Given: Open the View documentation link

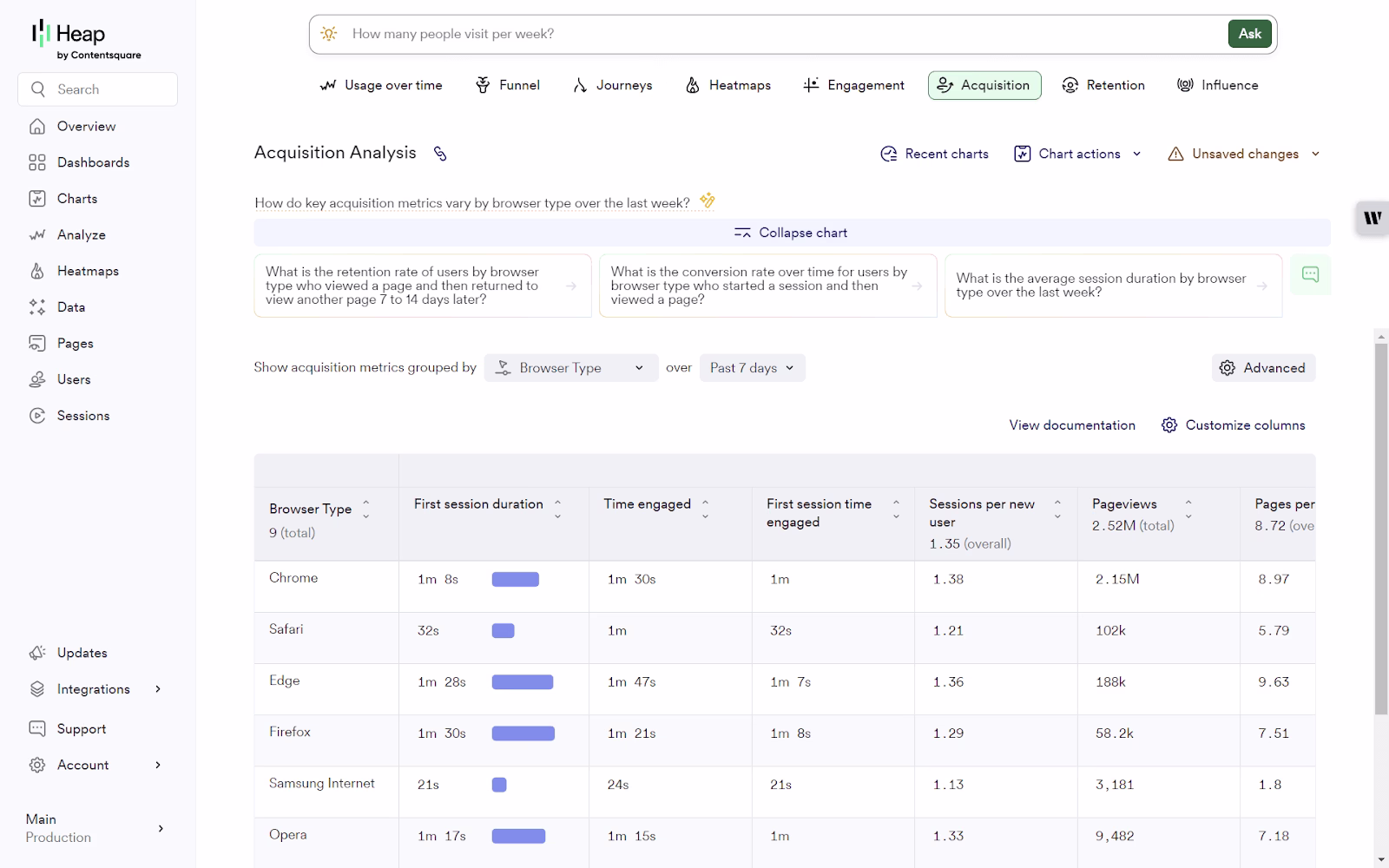Looking at the screenshot, I should (x=1072, y=425).
